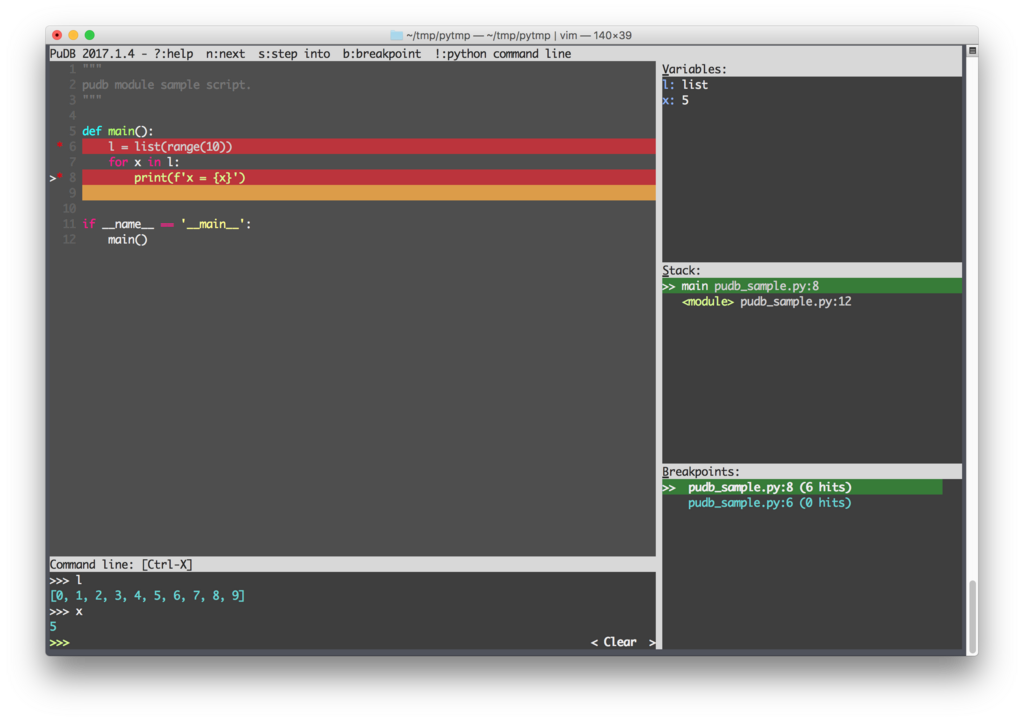Click the breakpoint marker on line 8
This screenshot has width=1024, height=721.
(x=59, y=176)
